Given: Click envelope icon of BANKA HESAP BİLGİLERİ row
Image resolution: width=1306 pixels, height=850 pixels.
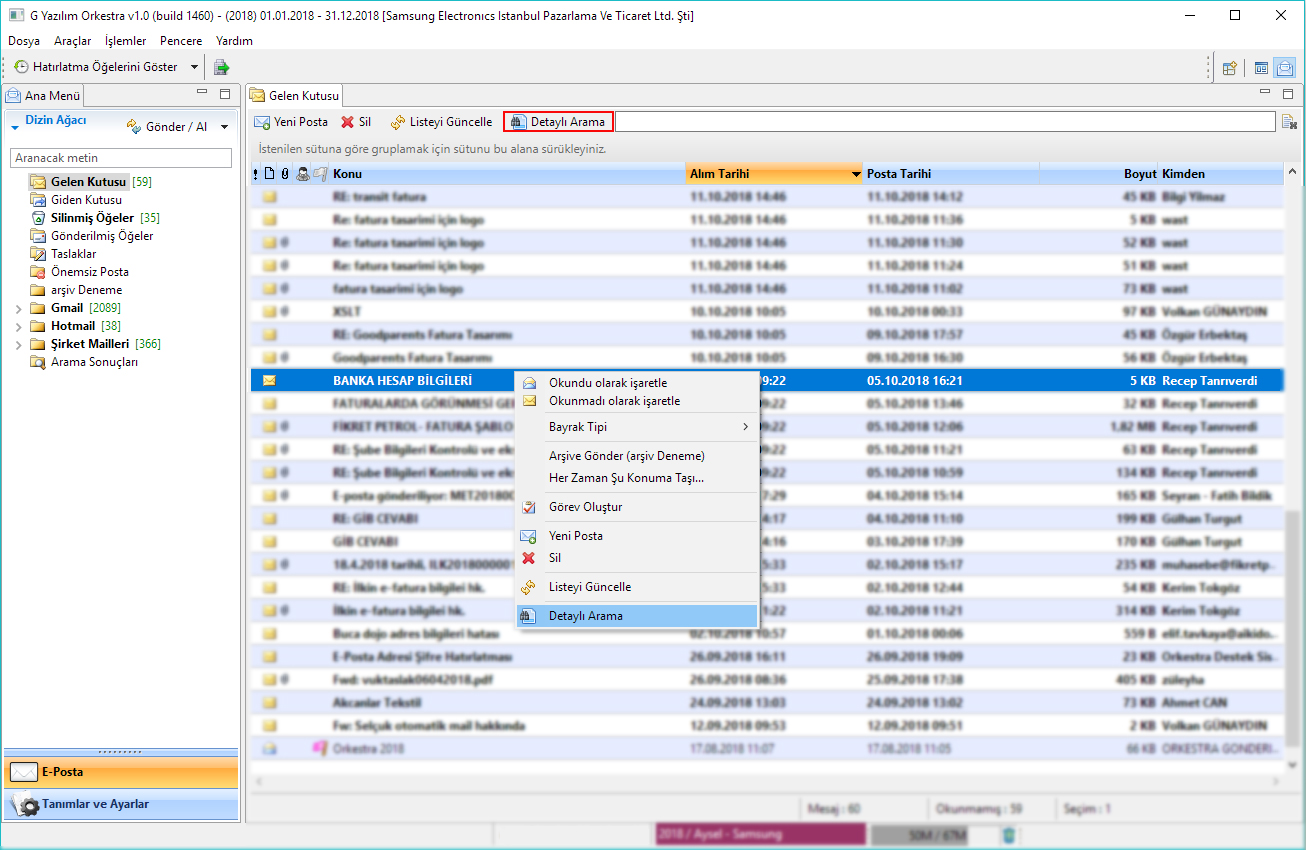Looking at the screenshot, I should pyautogui.click(x=269, y=381).
